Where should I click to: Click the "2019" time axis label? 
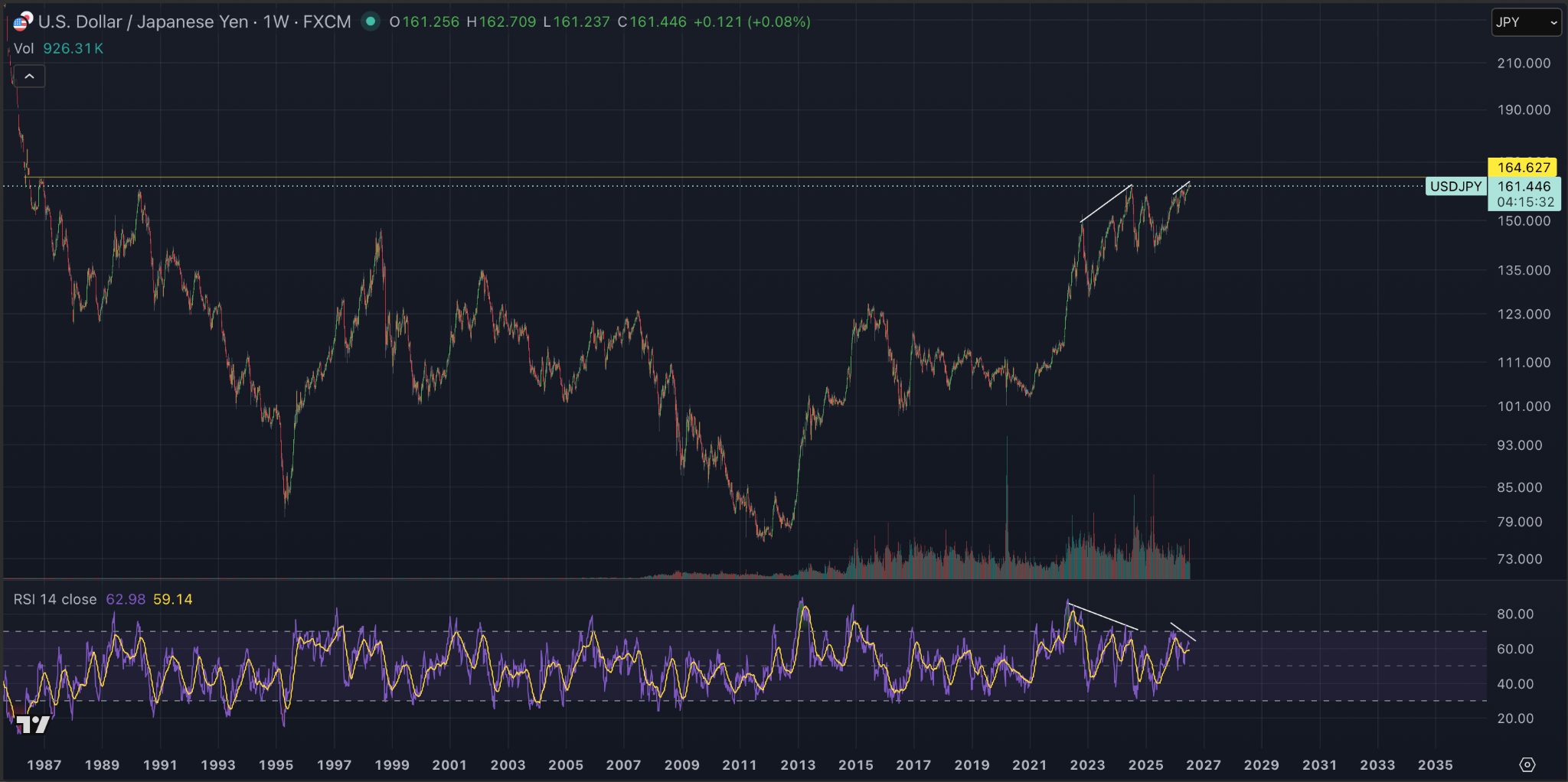pos(972,764)
